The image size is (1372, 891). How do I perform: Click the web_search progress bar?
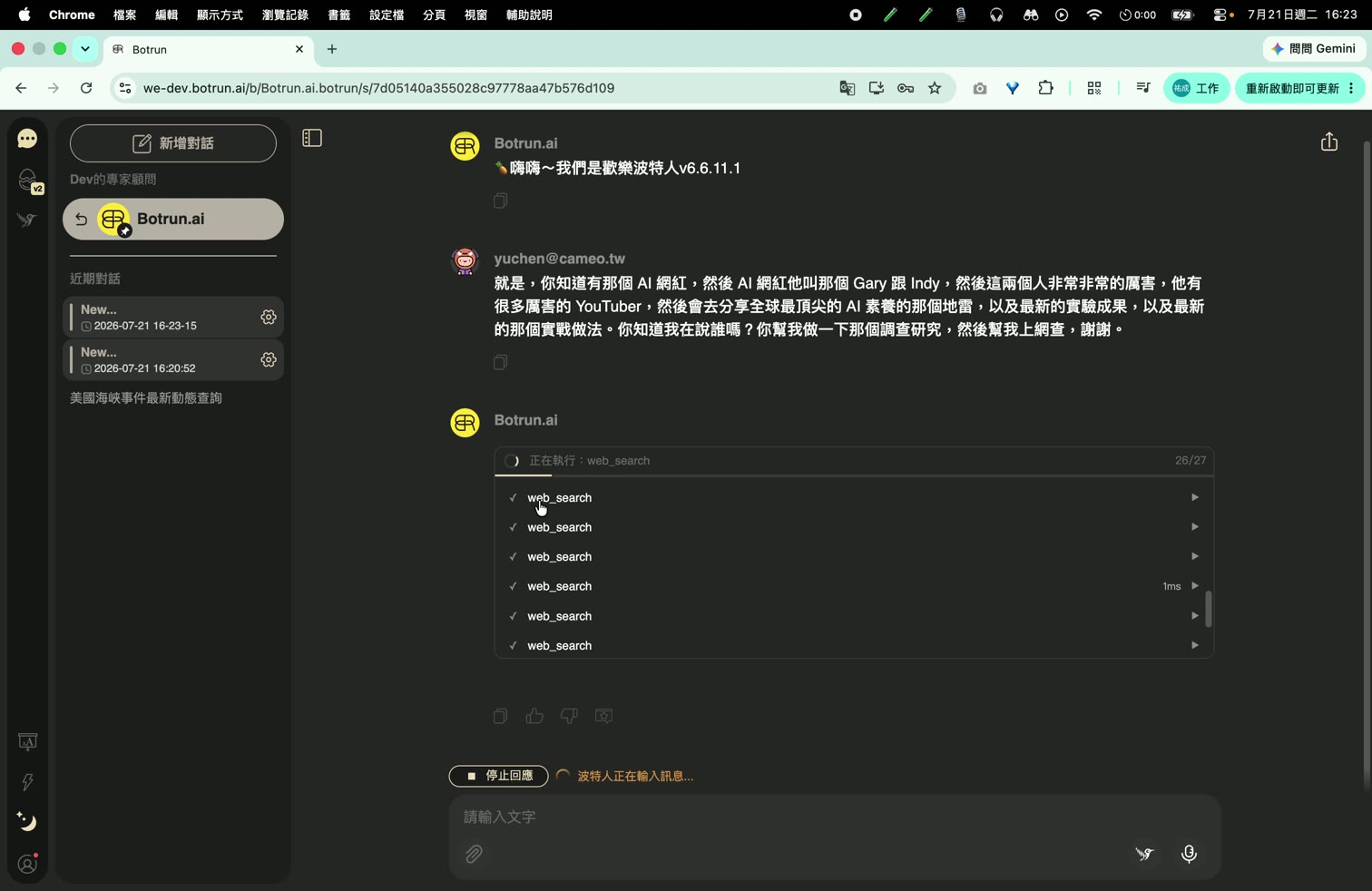pos(854,475)
